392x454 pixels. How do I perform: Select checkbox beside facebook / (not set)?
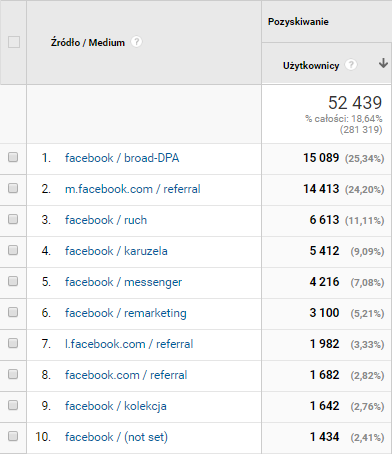point(13,436)
